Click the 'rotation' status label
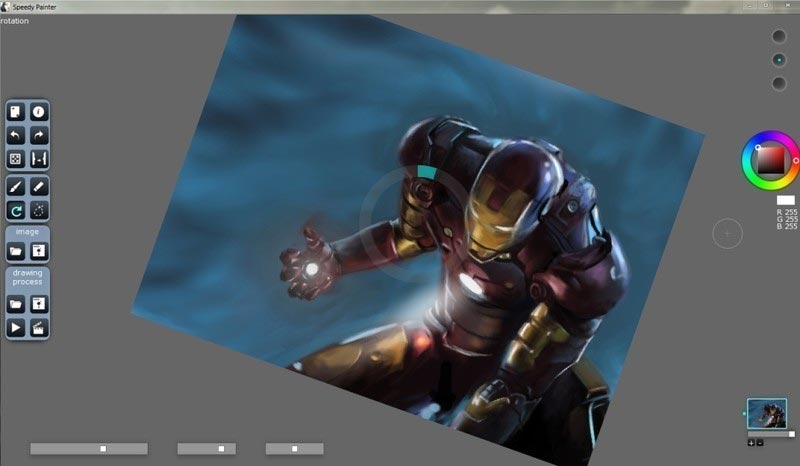 click(x=14, y=21)
